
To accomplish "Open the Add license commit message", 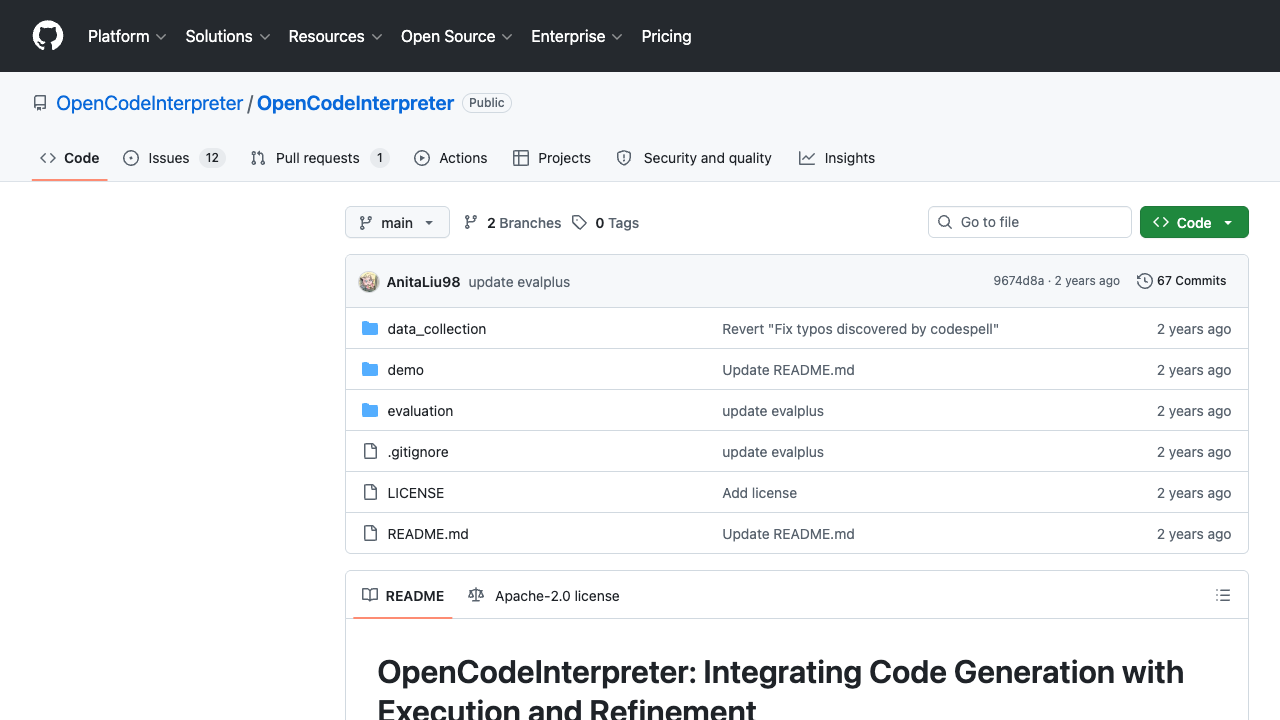I will tap(760, 493).
